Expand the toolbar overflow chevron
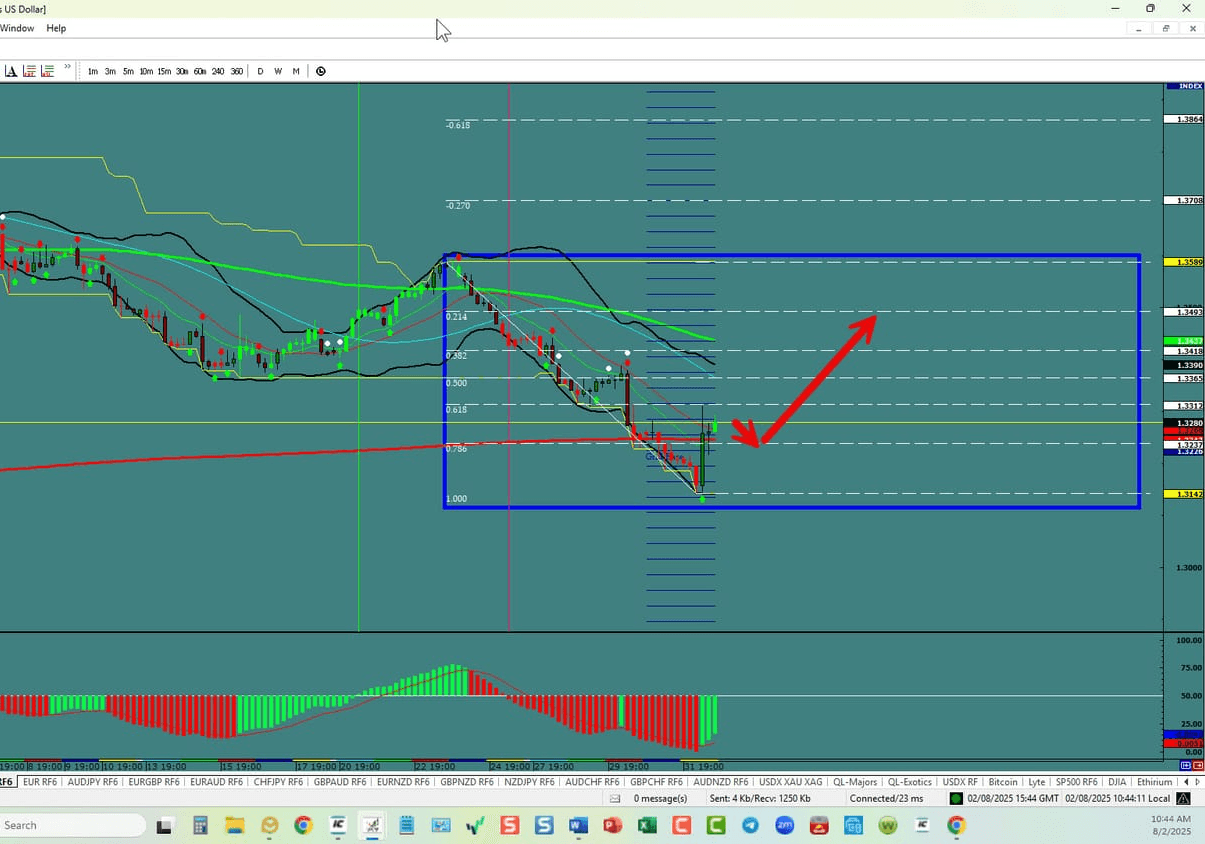Screen dimensions: 1205x844 pos(66,67)
